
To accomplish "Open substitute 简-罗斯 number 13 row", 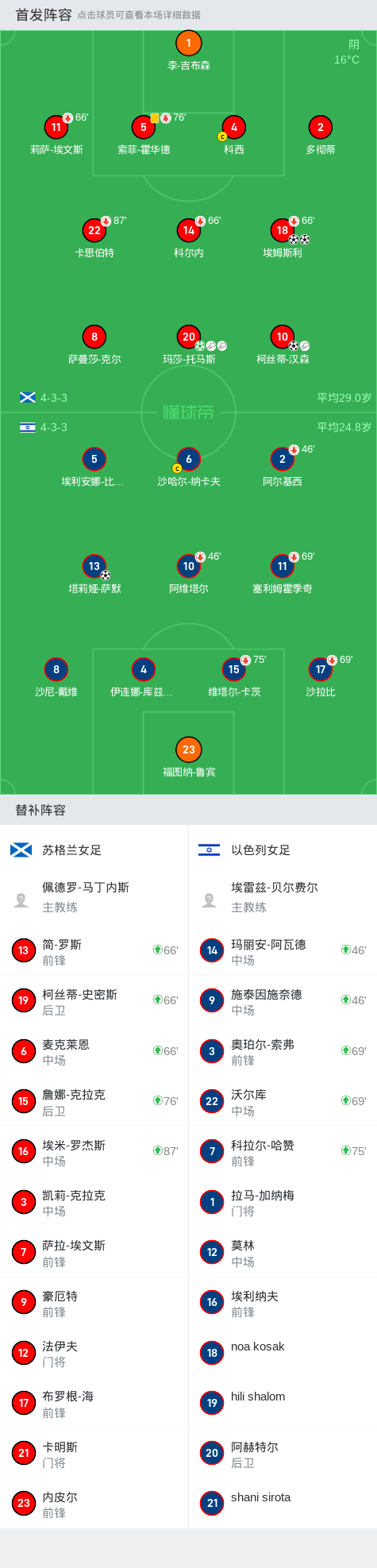I will point(94,950).
